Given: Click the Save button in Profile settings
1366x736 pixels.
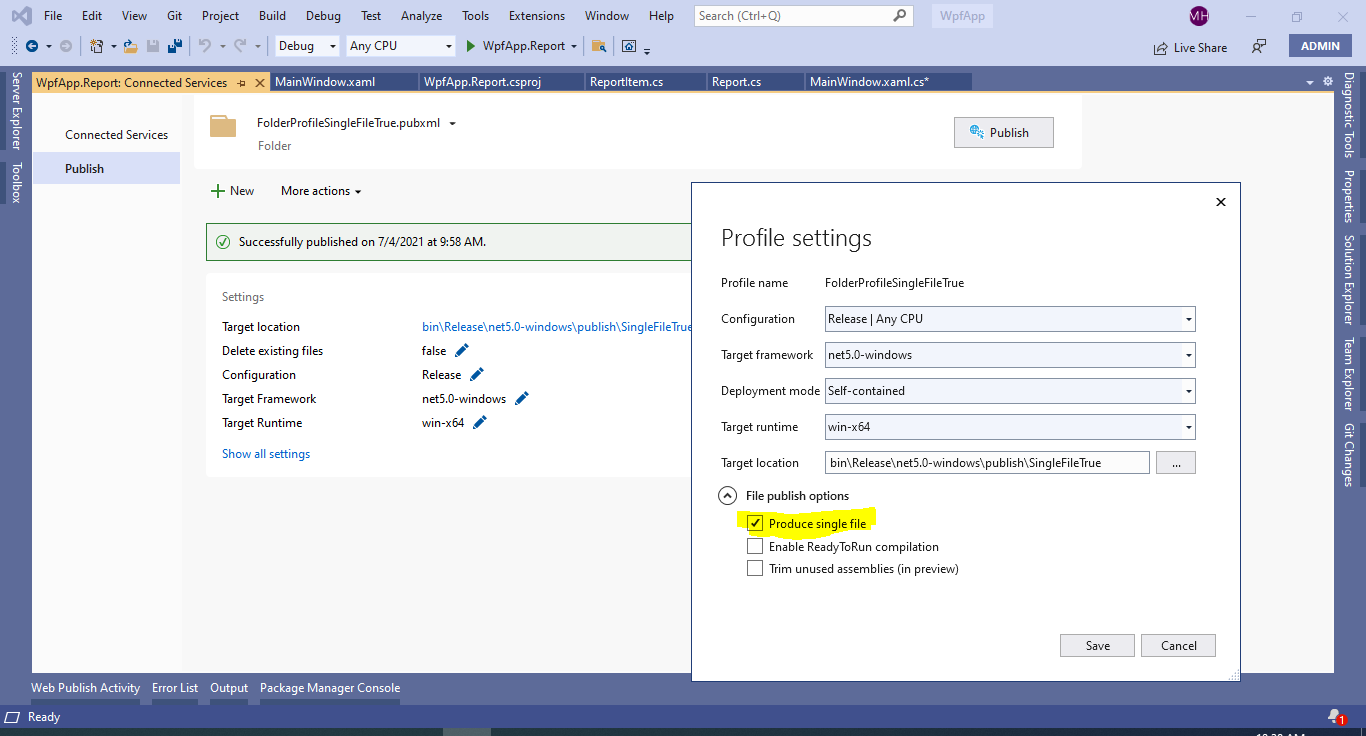Looking at the screenshot, I should point(1097,645).
